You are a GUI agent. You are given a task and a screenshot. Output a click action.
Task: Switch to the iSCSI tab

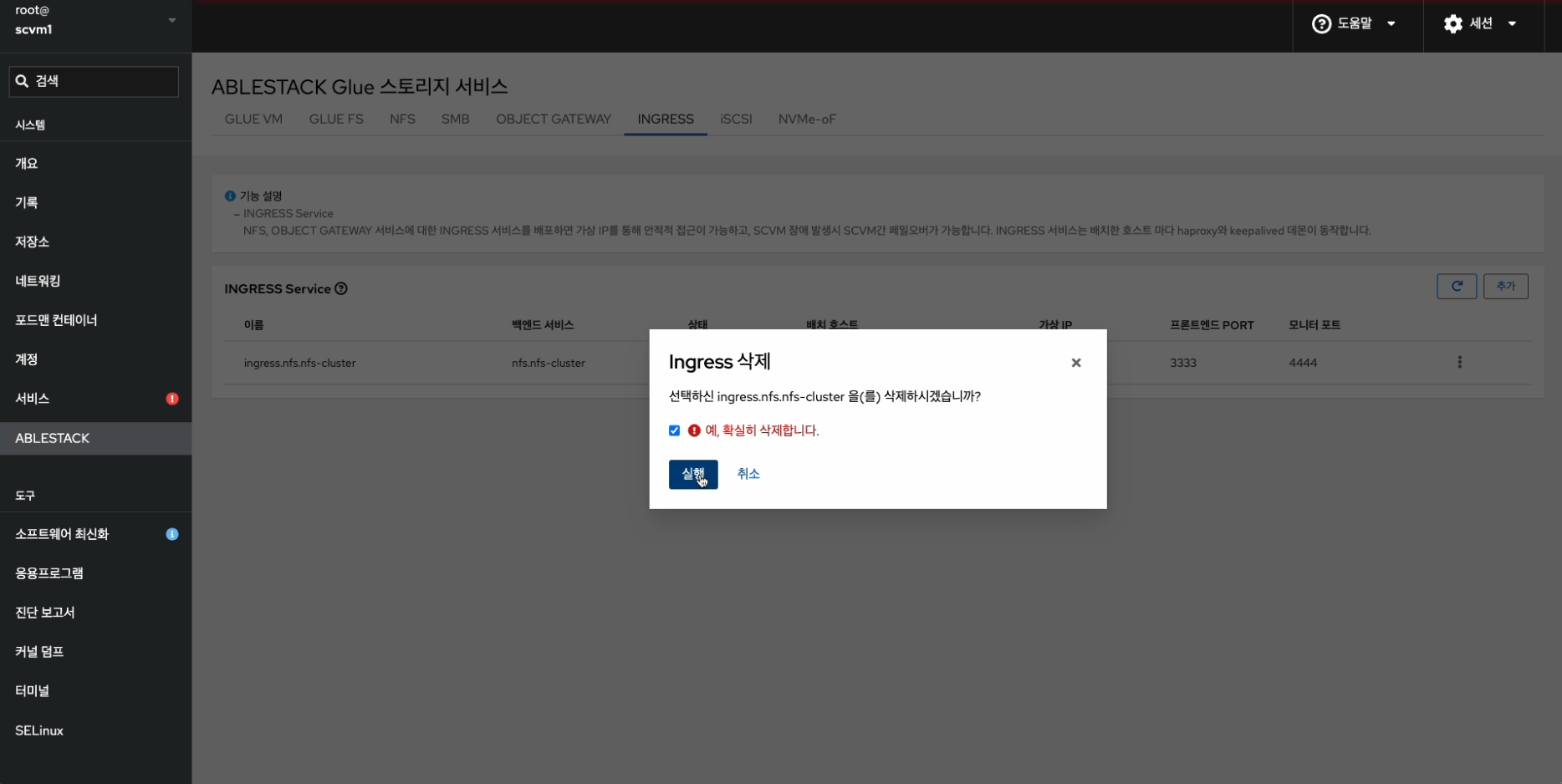(736, 120)
